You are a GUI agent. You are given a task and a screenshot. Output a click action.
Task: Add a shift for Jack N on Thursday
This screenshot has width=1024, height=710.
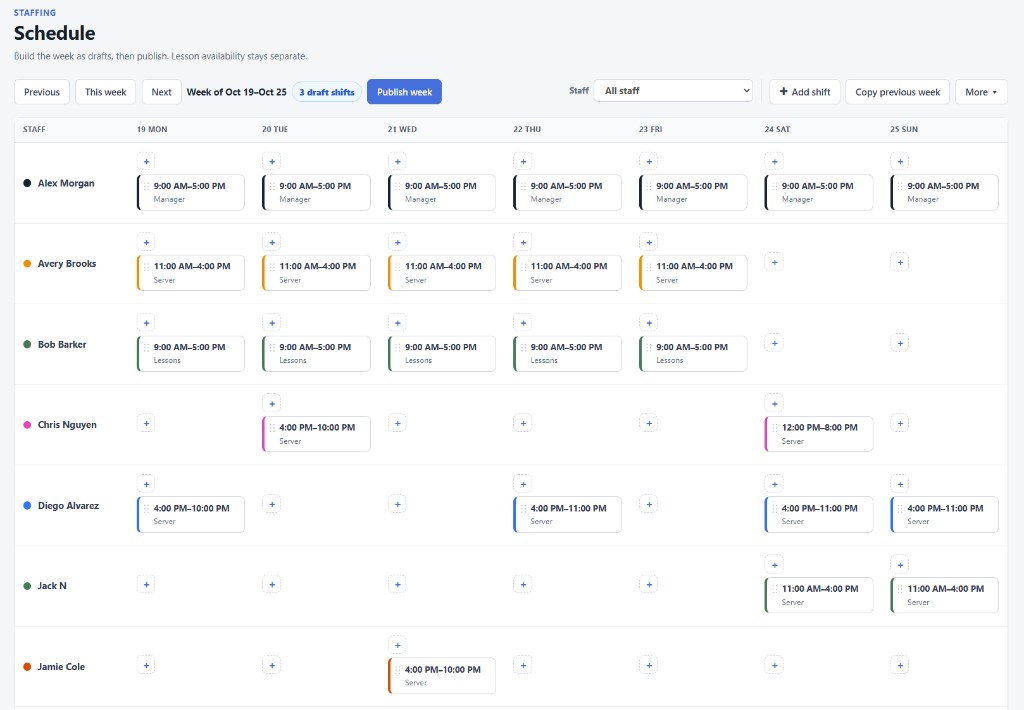click(523, 585)
